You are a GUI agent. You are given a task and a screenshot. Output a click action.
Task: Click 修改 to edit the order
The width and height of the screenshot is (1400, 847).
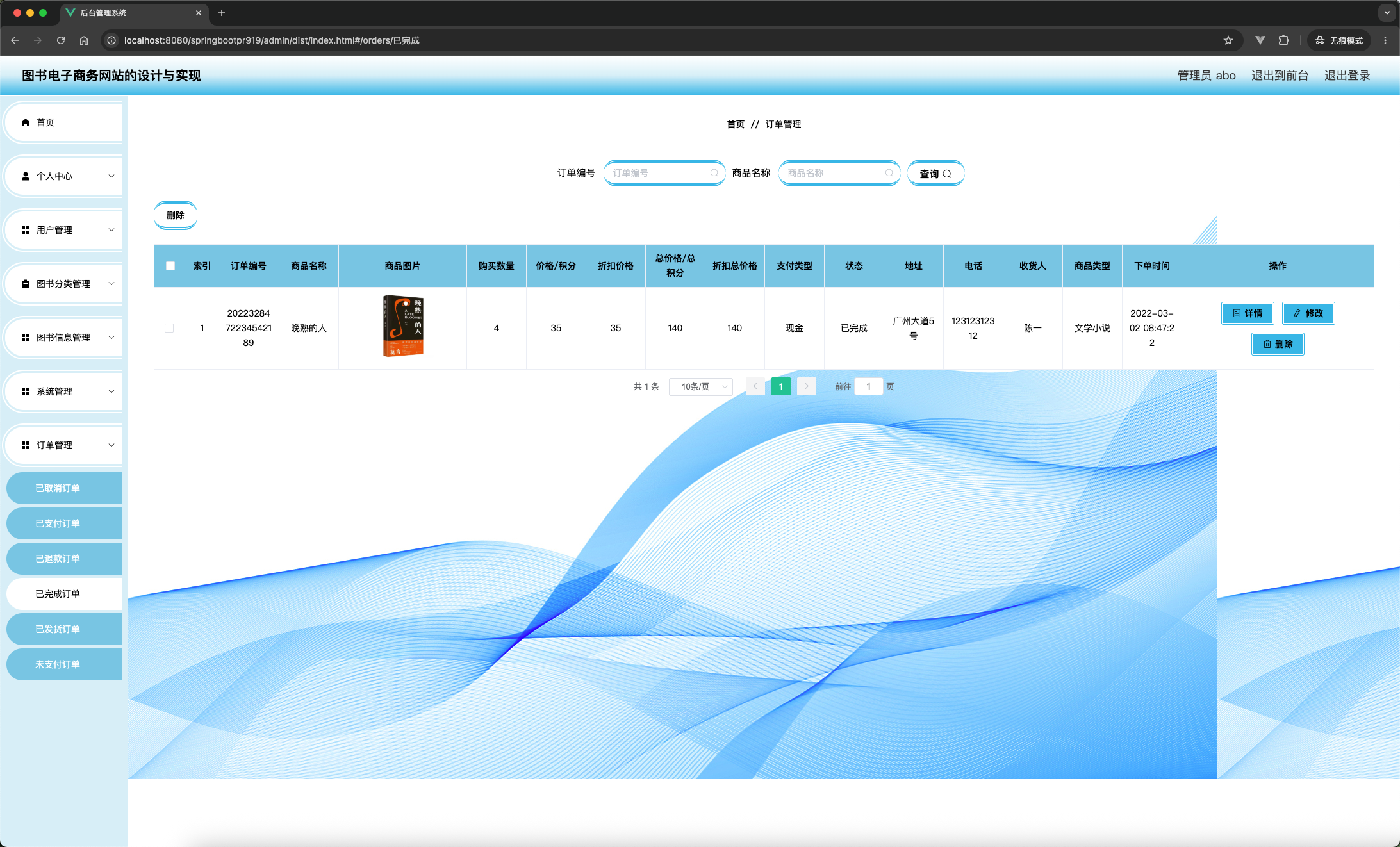[1308, 313]
